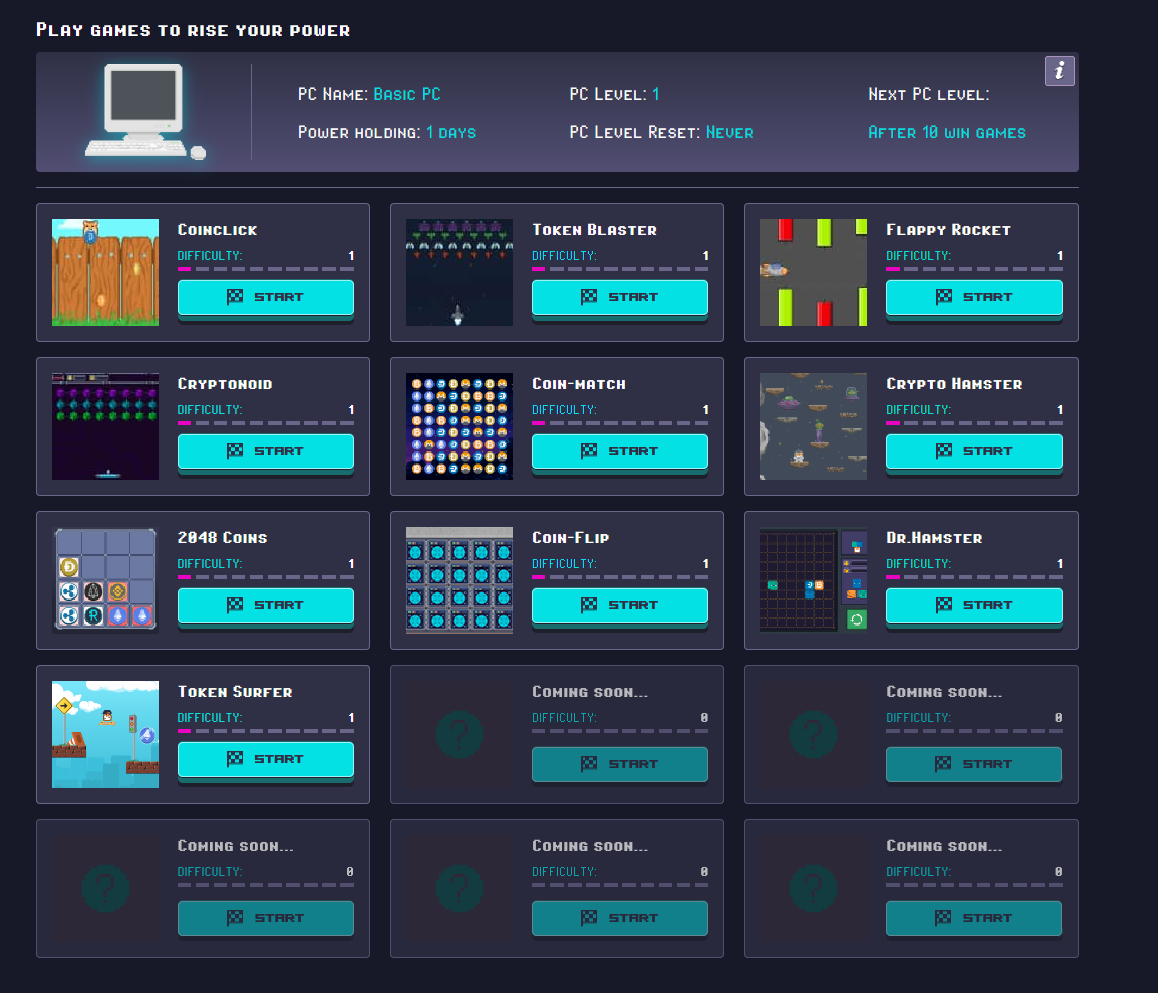1158x993 pixels.
Task: Start the CoinClick game
Action: 266,298
